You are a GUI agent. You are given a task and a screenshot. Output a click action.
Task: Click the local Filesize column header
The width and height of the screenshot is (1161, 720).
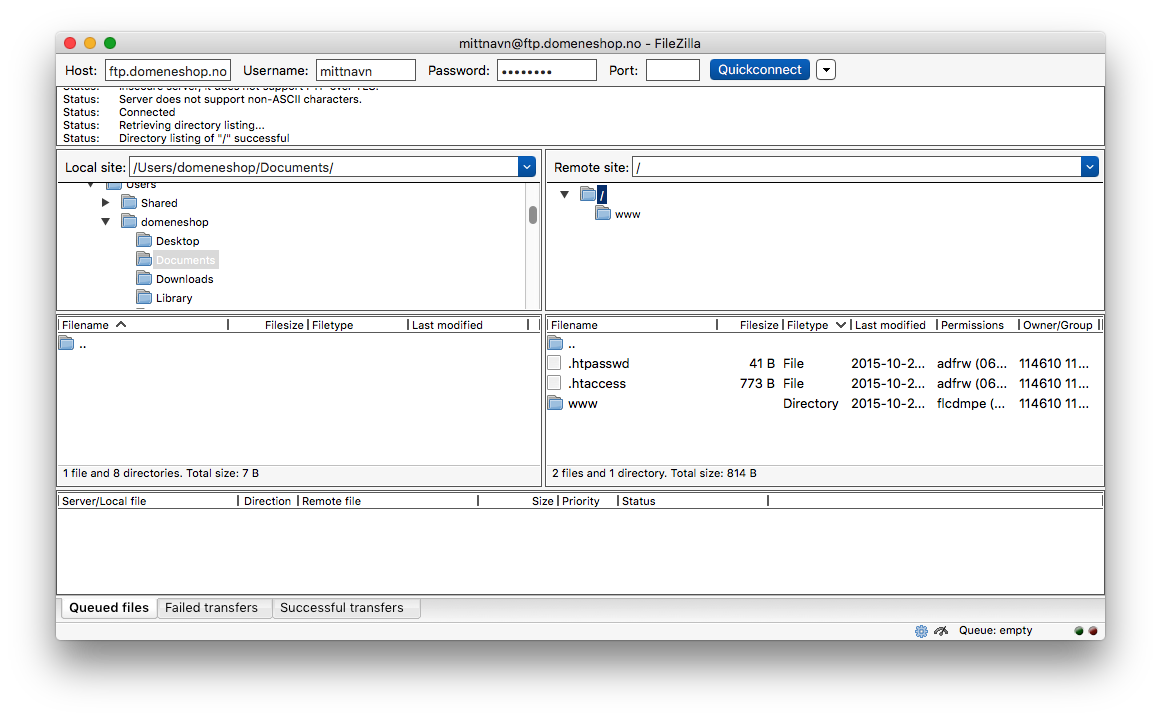268,325
